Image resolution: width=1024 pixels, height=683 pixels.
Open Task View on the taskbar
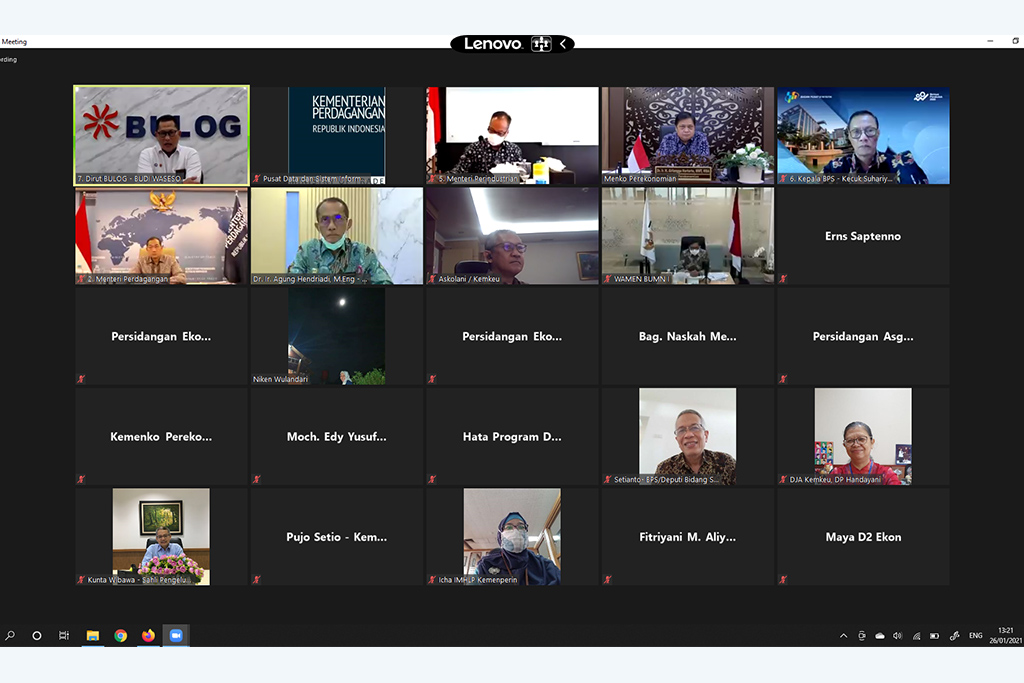pos(64,635)
